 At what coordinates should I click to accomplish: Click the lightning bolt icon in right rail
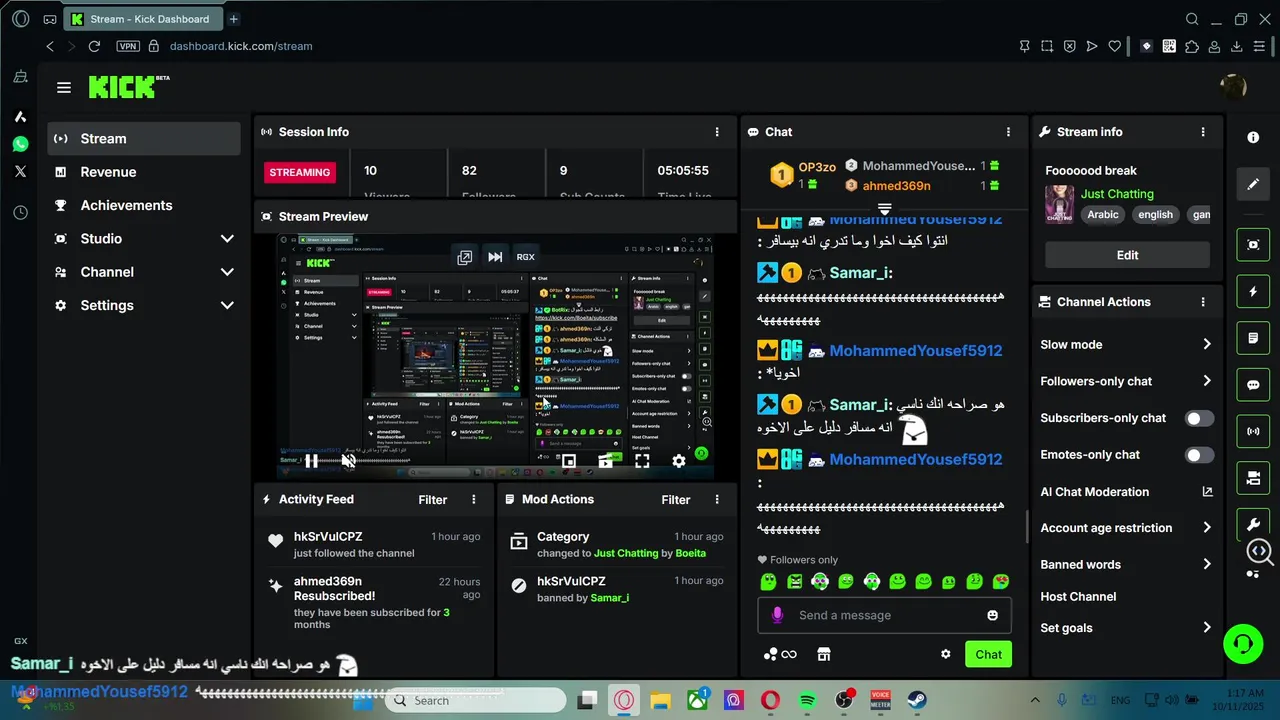point(1253,292)
